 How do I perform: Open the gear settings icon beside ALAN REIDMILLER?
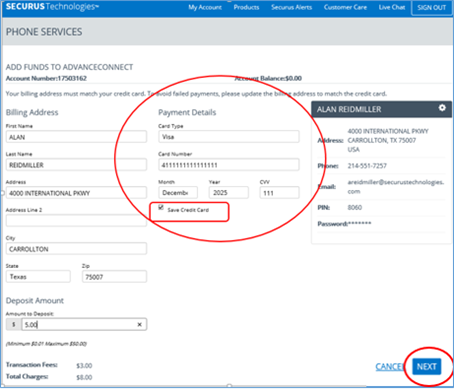pos(442,108)
